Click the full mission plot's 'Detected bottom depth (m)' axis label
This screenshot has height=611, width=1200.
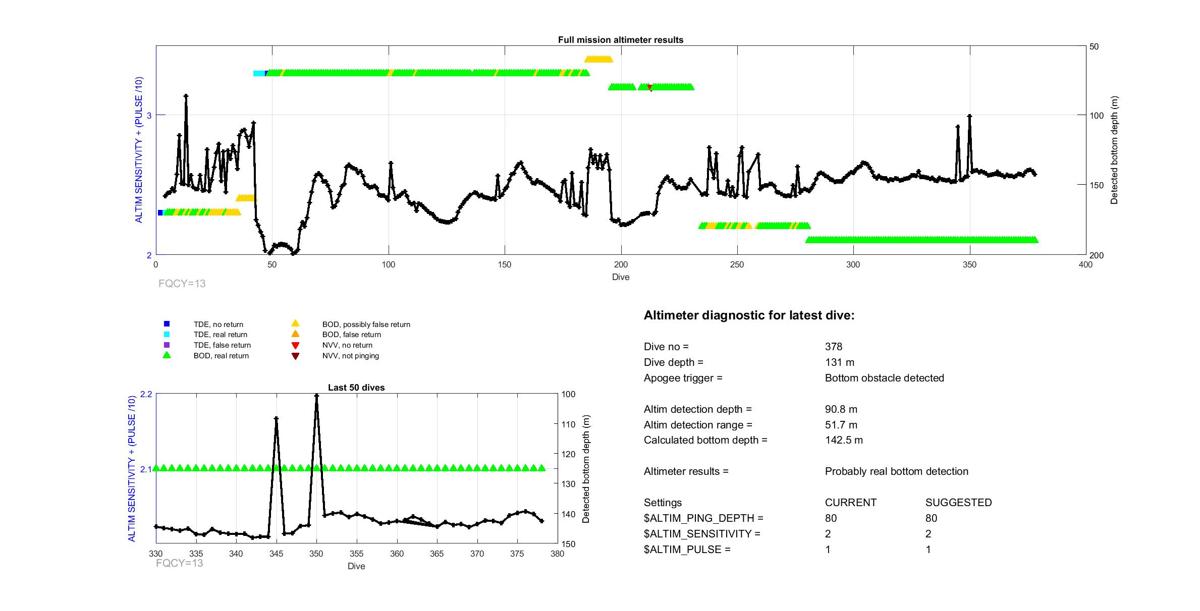pos(1114,151)
